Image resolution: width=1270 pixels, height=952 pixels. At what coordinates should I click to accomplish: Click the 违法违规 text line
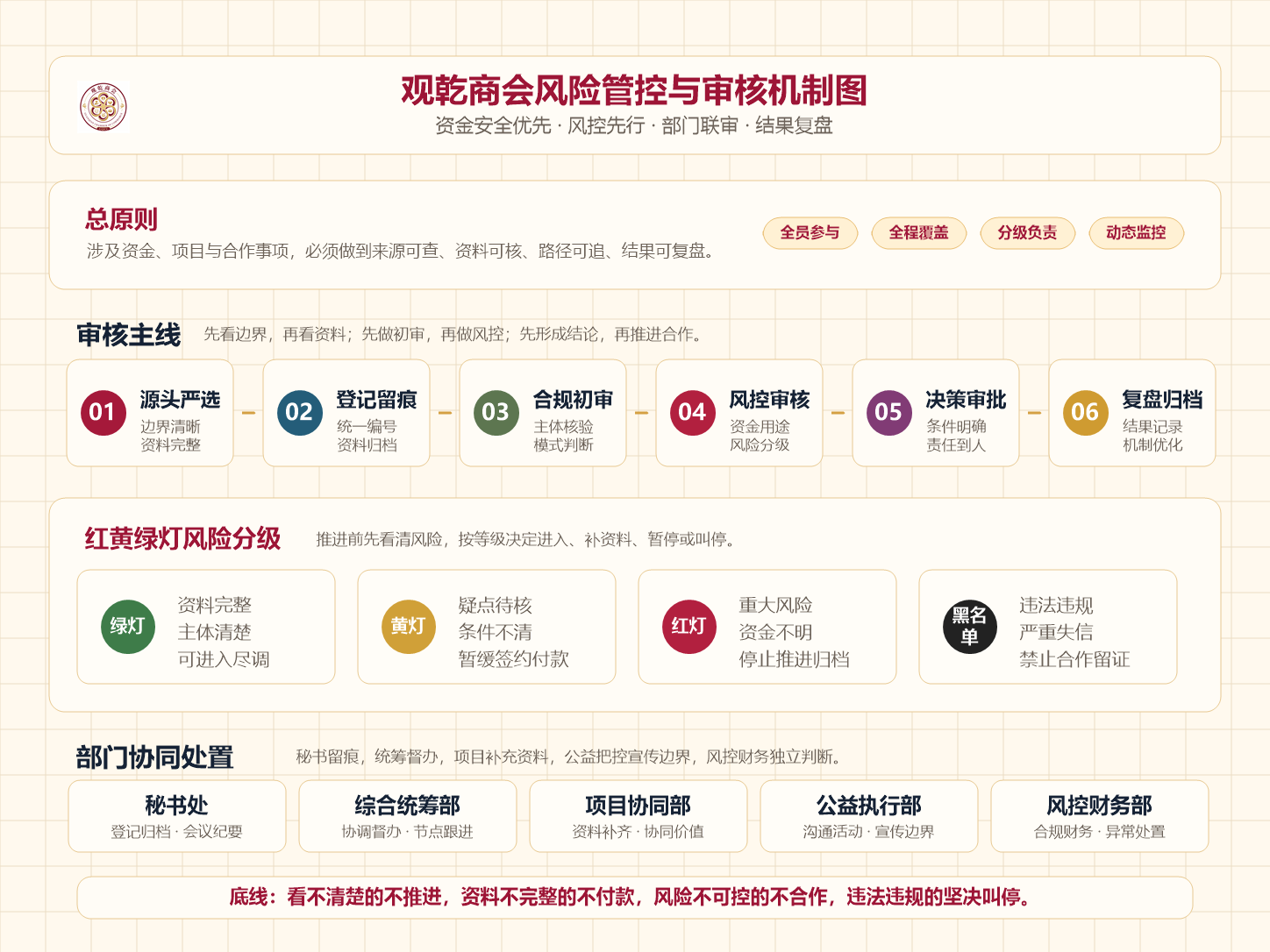1056,605
